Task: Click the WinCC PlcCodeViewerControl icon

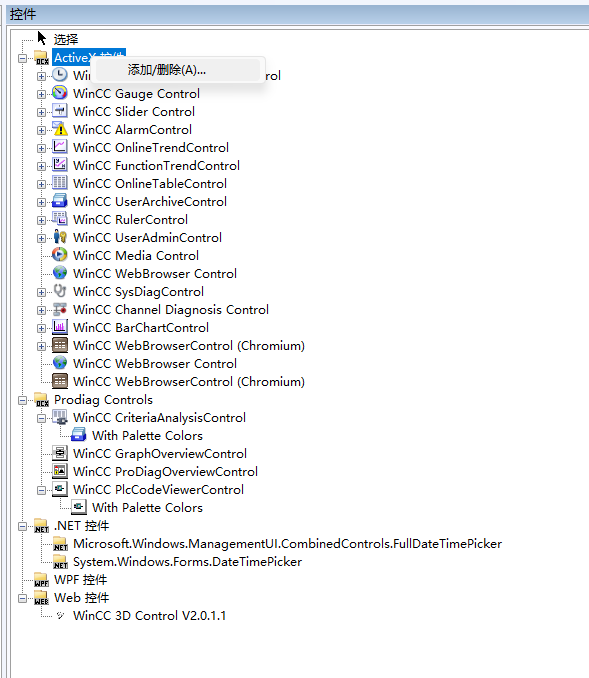Action: click(60, 489)
